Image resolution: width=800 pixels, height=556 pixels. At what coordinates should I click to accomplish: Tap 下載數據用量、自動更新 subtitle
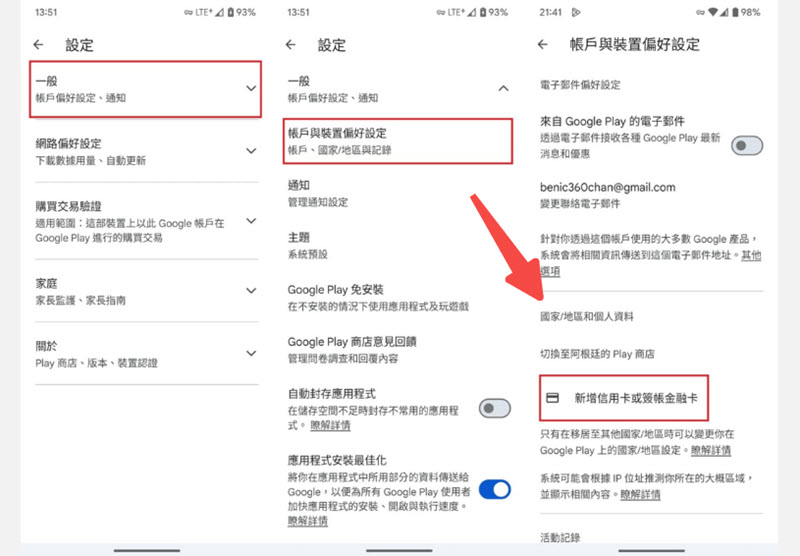pyautogui.click(x=90, y=161)
